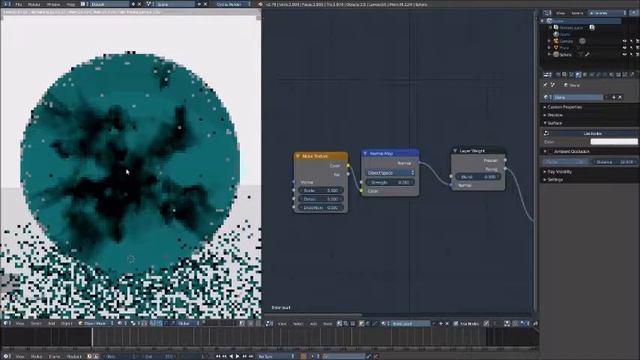This screenshot has height=360, width=640.
Task: Open the Help menu
Action: pyautogui.click(x=71, y=4)
